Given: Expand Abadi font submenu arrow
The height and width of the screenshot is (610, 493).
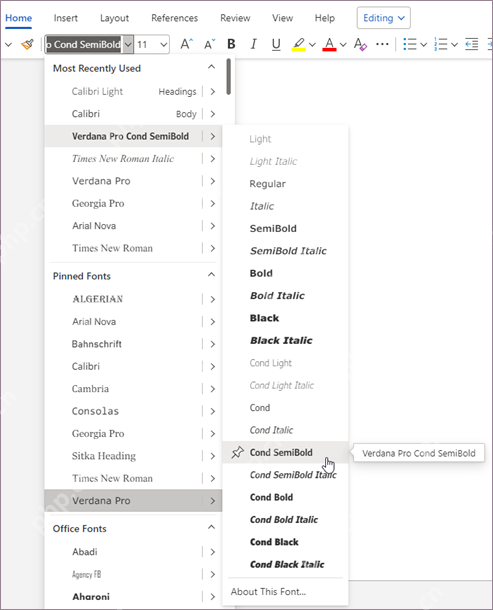Looking at the screenshot, I should pos(212,552).
